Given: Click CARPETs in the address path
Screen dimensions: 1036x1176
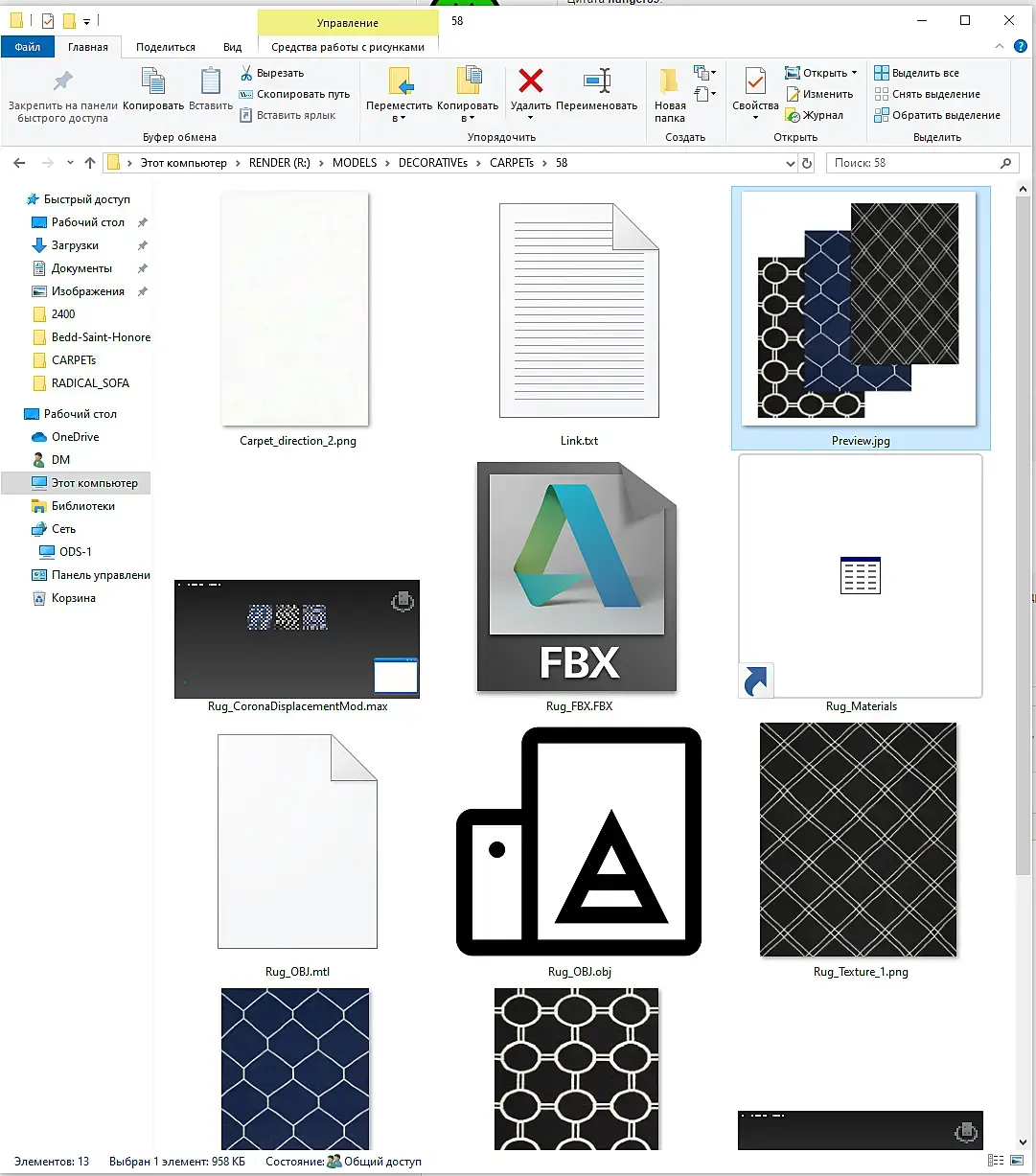Looking at the screenshot, I should coord(512,163).
